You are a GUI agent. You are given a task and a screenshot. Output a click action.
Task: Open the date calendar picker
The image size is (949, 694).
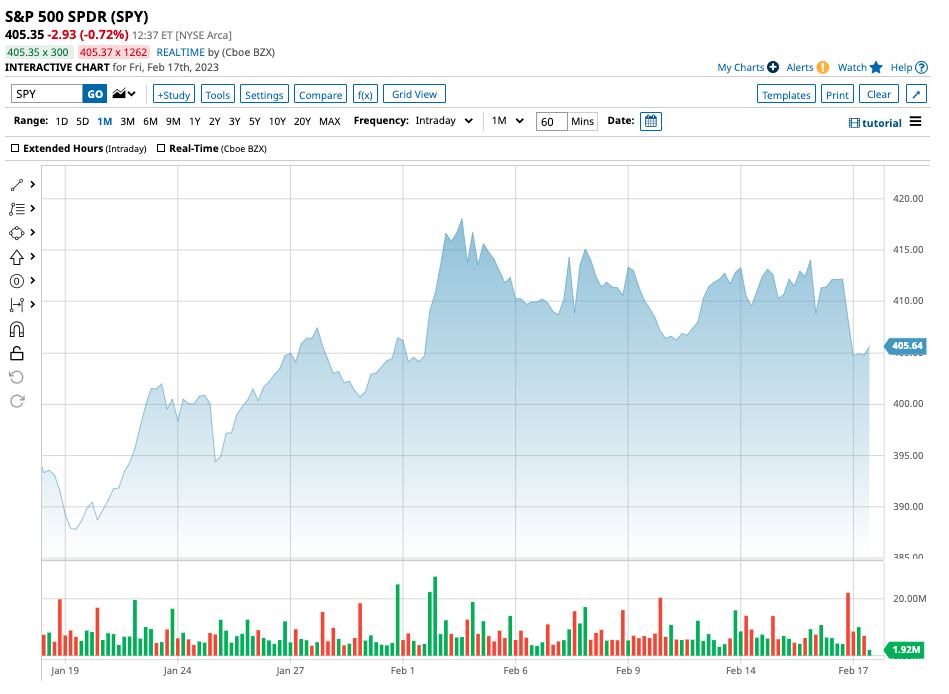tap(651, 122)
